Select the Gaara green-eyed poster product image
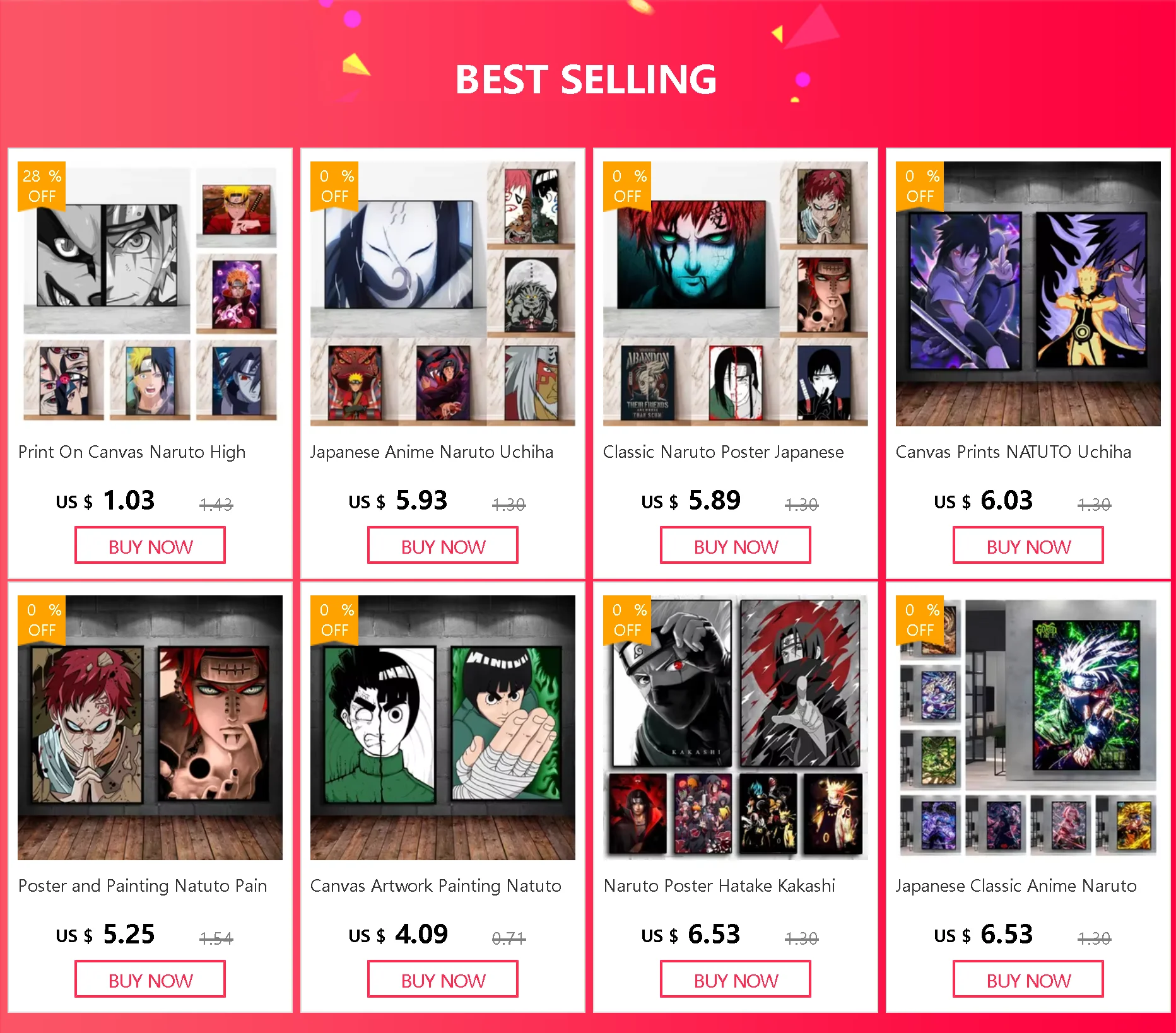This screenshot has height=1033, width=1176. pyautogui.click(x=736, y=294)
